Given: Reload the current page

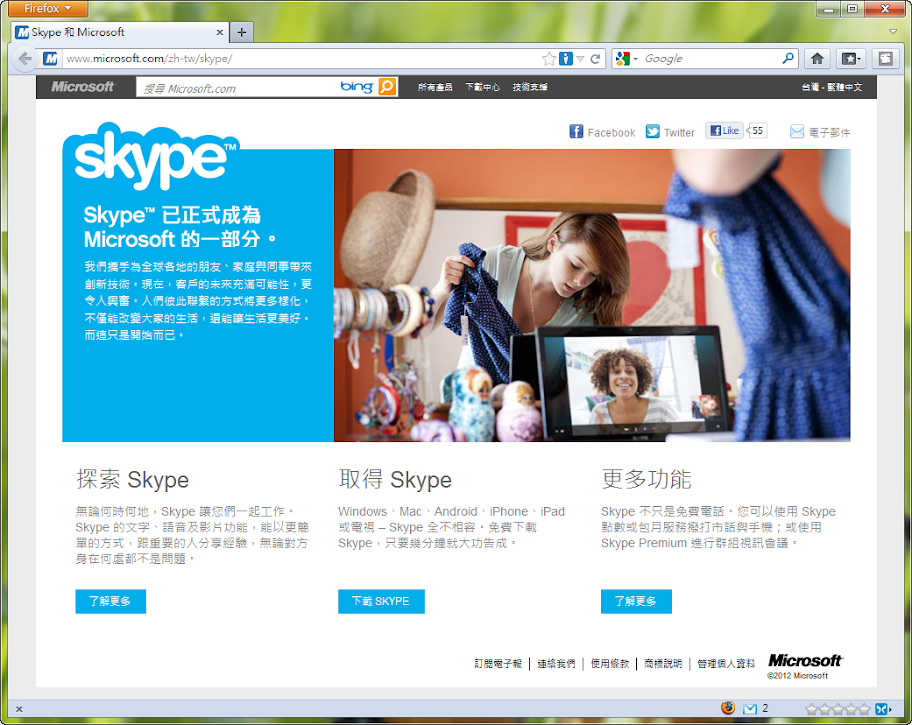Looking at the screenshot, I should click(595, 59).
